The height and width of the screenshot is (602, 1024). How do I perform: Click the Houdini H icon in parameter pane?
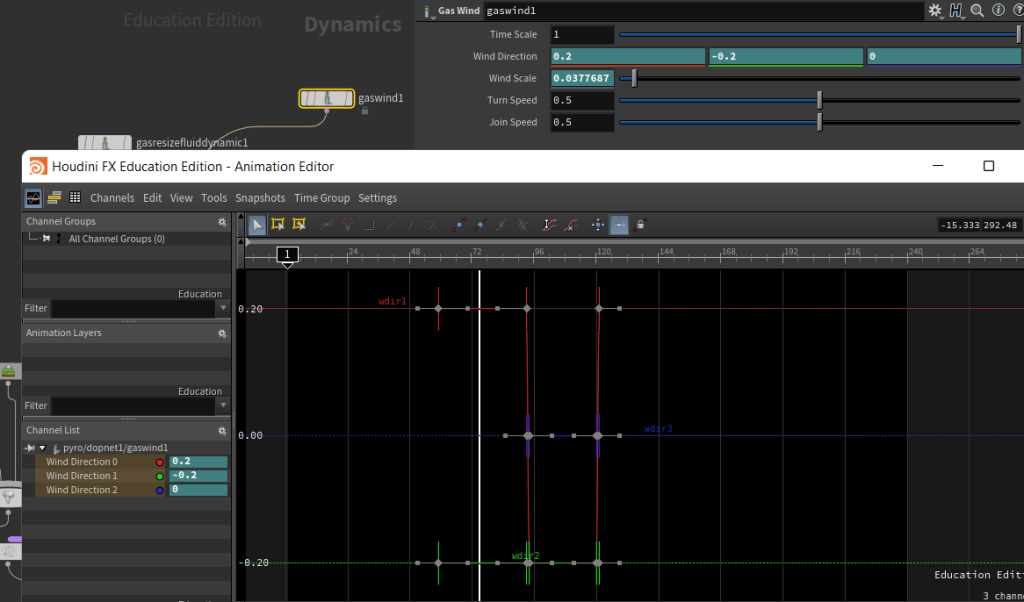point(956,10)
